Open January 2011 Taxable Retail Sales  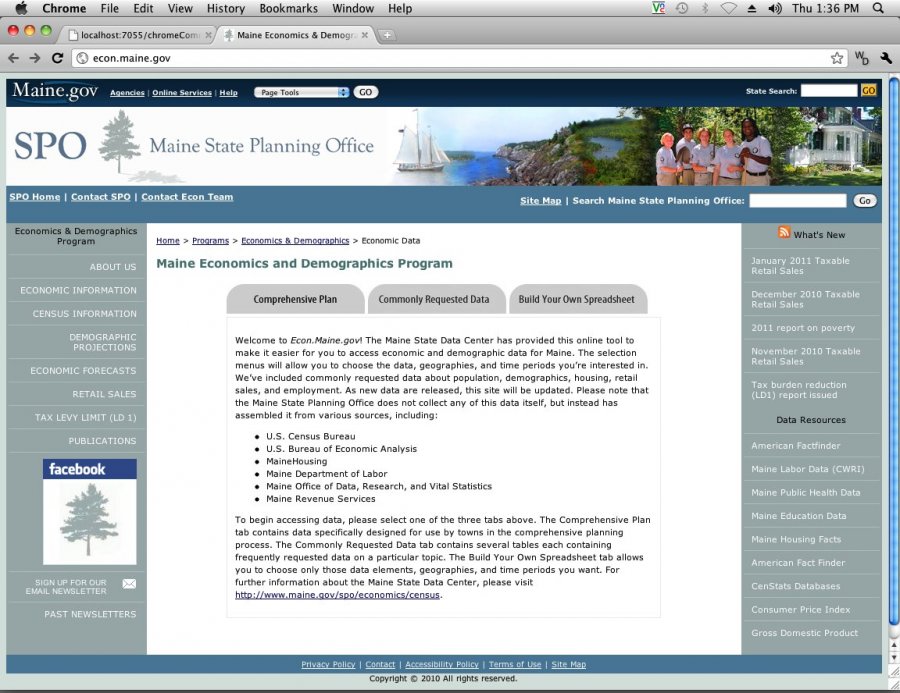tap(800, 266)
